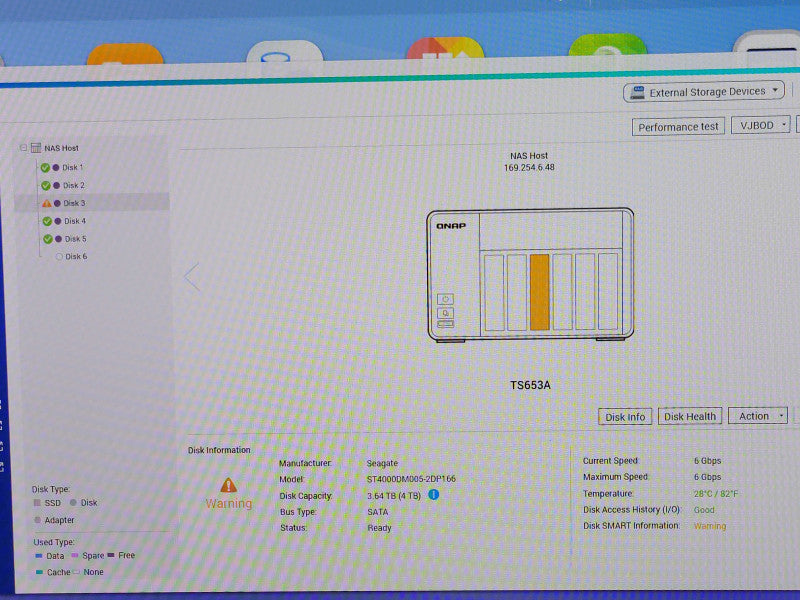Click the Status Ready value

[379, 528]
